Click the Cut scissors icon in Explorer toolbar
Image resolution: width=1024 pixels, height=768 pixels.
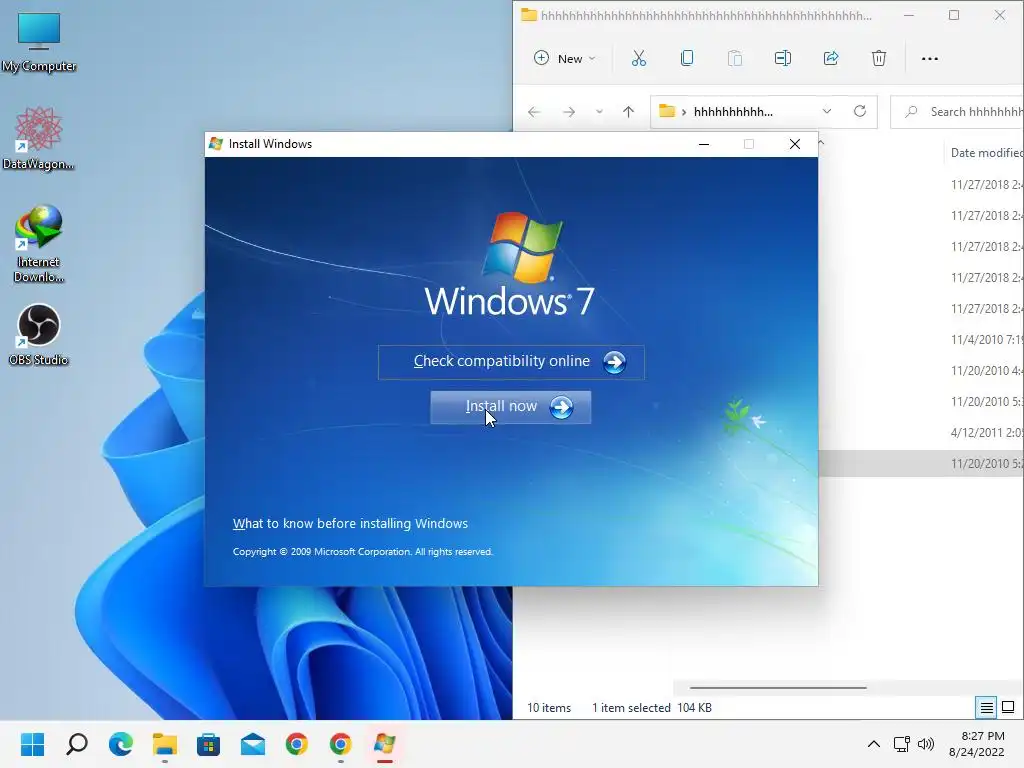tap(639, 59)
